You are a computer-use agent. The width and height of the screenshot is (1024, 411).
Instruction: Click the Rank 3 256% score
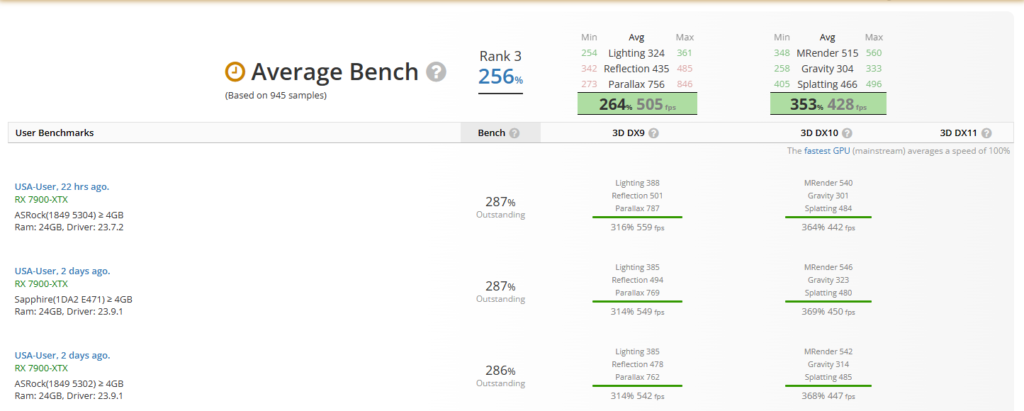[500, 77]
